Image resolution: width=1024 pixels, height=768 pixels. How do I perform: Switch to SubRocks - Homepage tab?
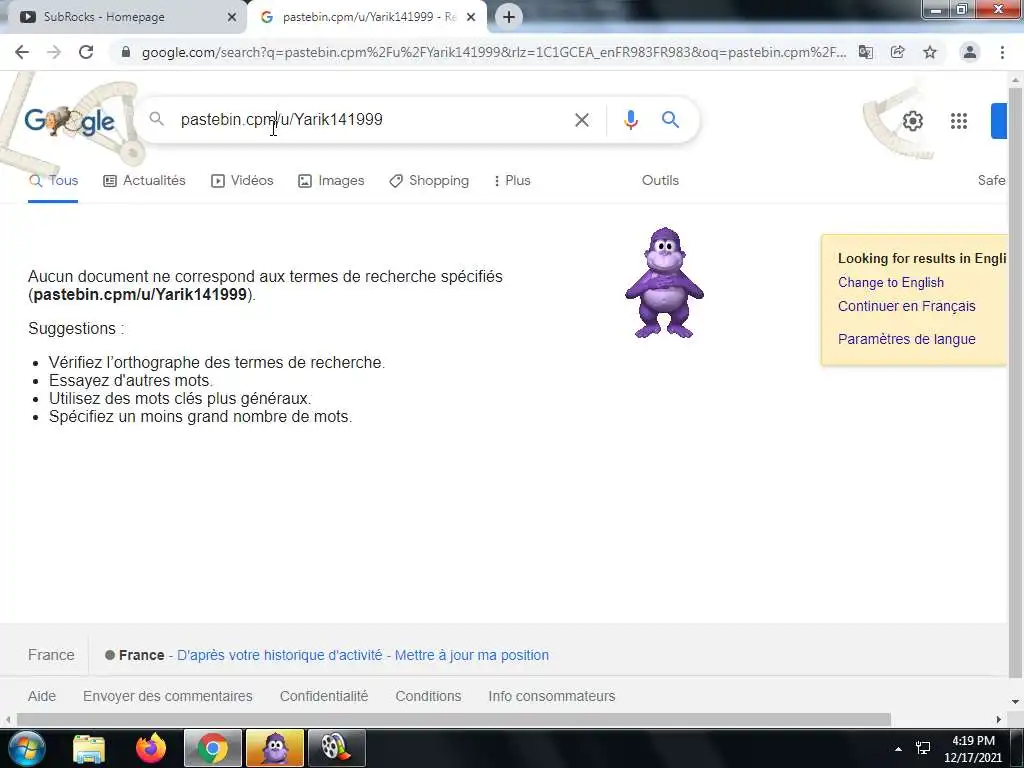pyautogui.click(x=124, y=17)
